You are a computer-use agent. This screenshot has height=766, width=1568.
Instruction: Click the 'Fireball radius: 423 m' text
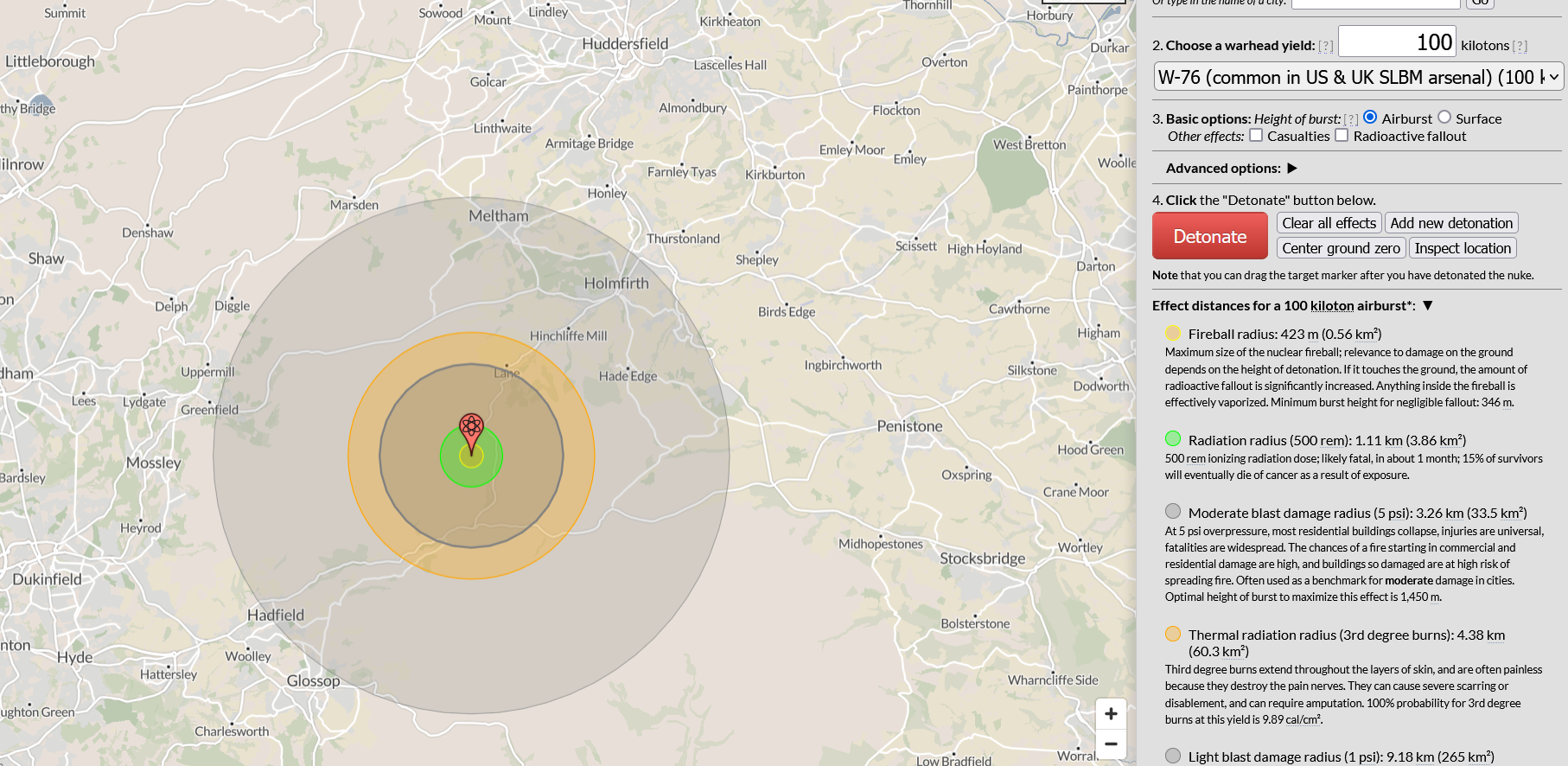pos(1253,334)
